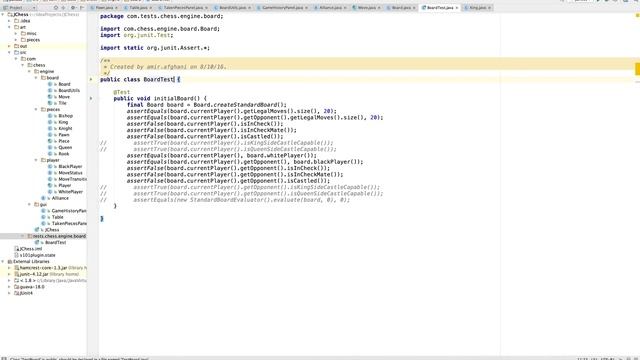640x360 pixels.
Task: Collapse the engine package
Action: coord(29,71)
